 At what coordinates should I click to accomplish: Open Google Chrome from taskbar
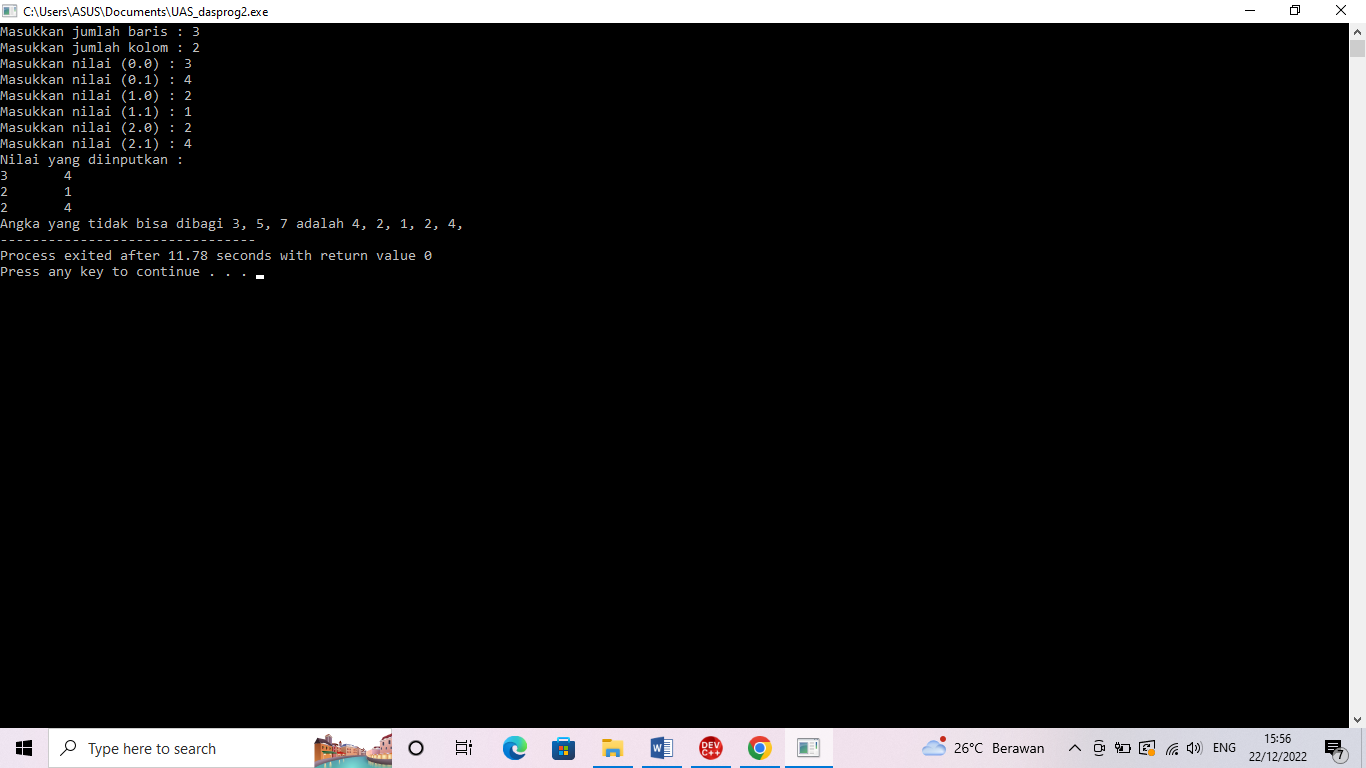(759, 748)
